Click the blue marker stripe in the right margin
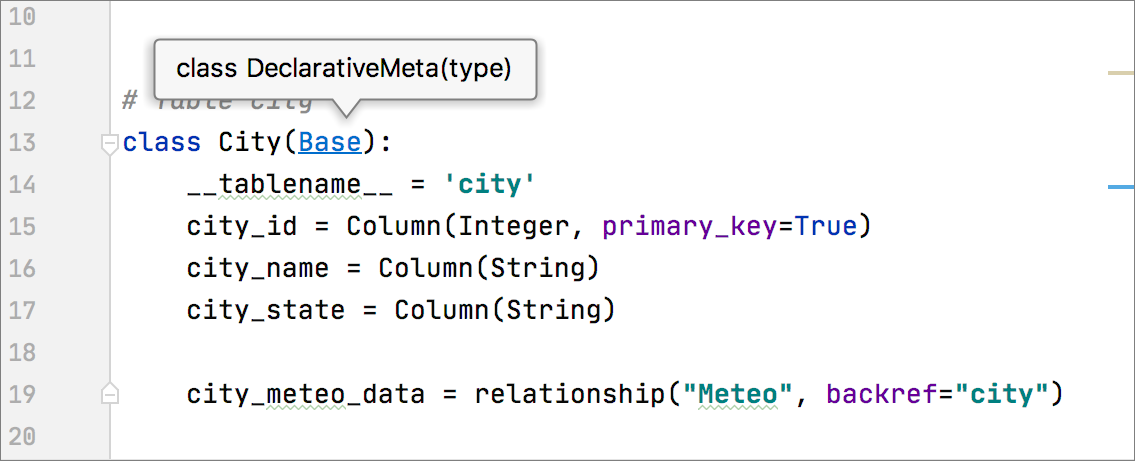The height and width of the screenshot is (461, 1135). (x=1120, y=186)
